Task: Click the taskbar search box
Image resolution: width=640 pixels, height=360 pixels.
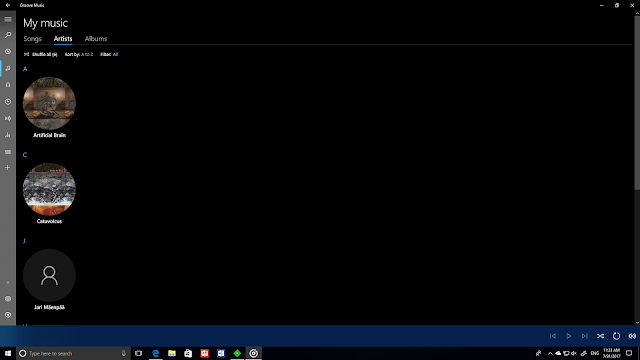Action: (73, 353)
